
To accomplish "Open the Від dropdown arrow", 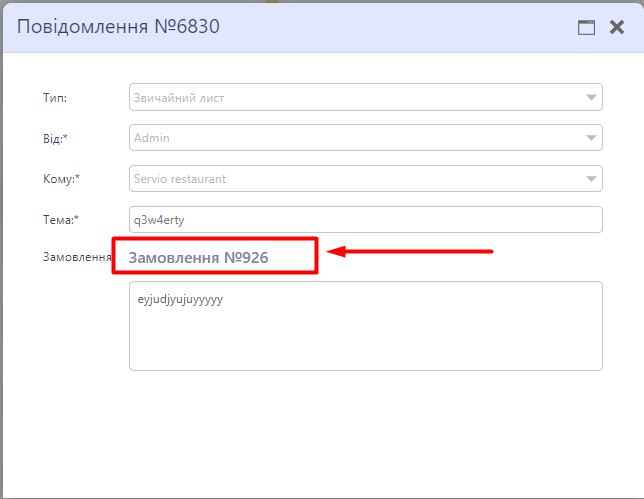I will (591, 138).
